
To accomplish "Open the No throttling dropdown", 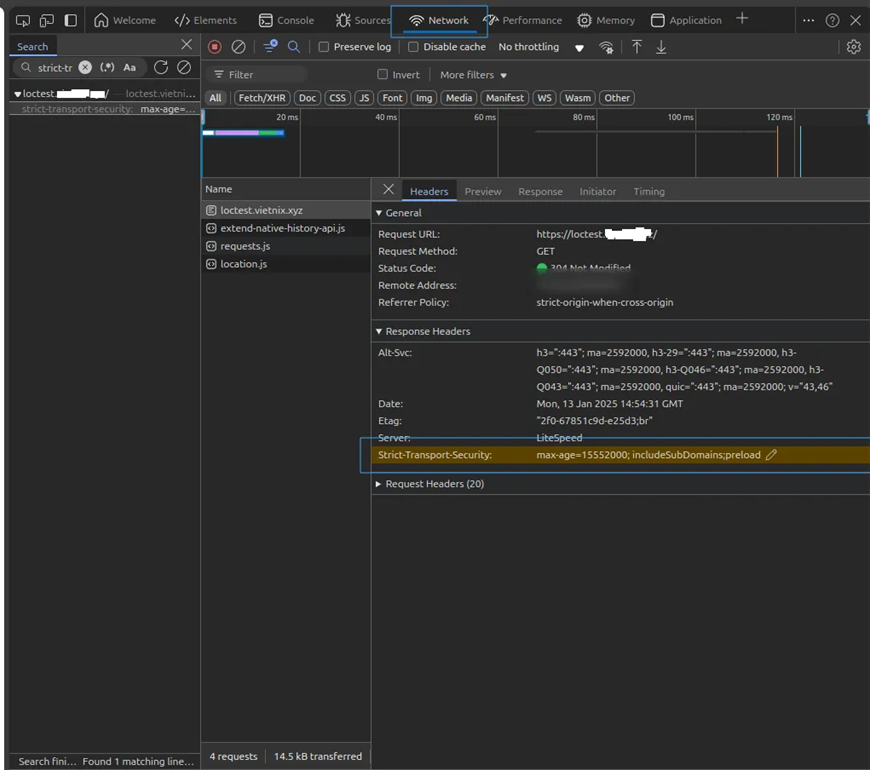I will (541, 47).
